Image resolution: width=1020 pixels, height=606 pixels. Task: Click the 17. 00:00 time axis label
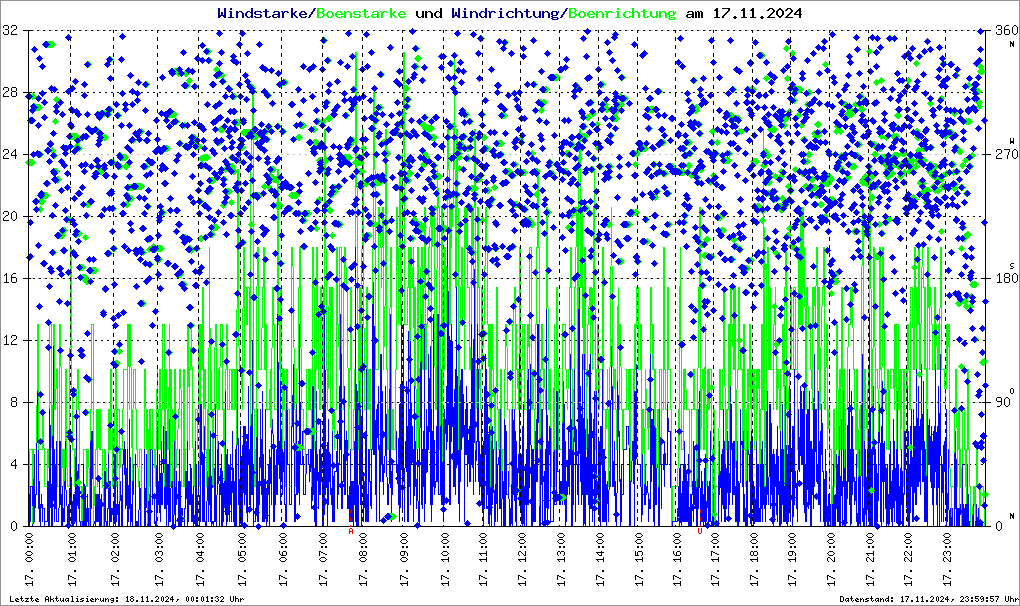tap(31, 559)
